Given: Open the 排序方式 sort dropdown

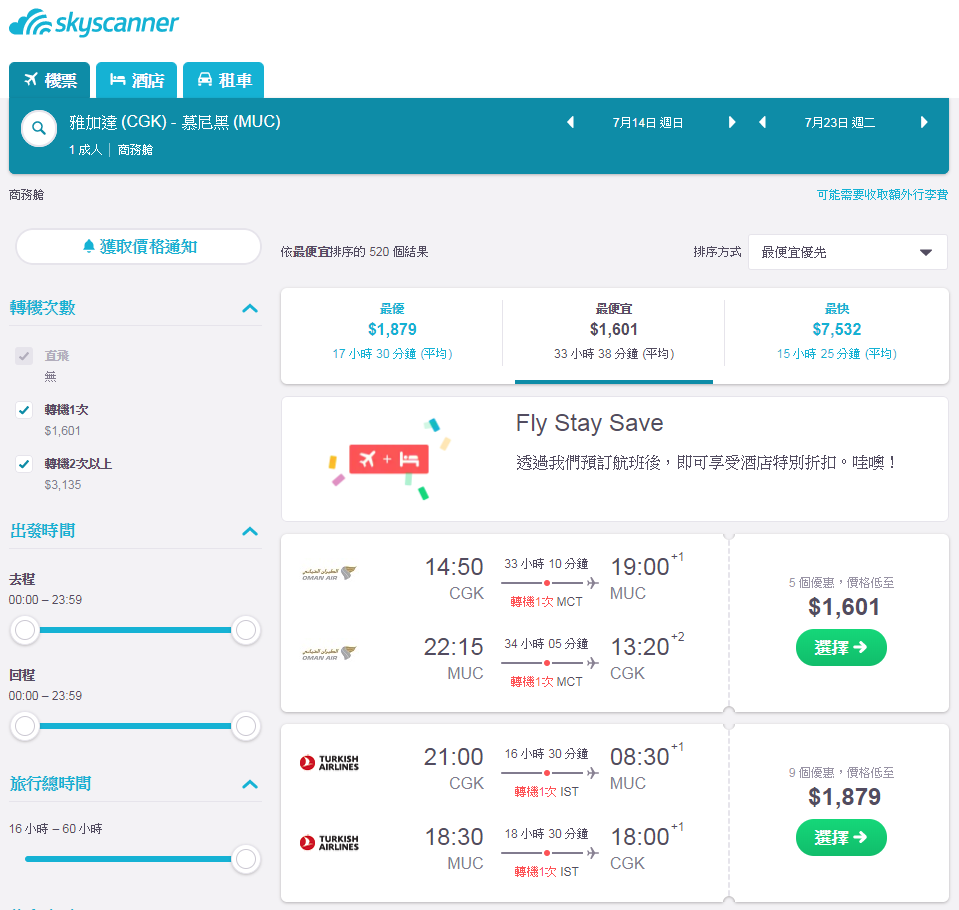Looking at the screenshot, I should [x=848, y=252].
